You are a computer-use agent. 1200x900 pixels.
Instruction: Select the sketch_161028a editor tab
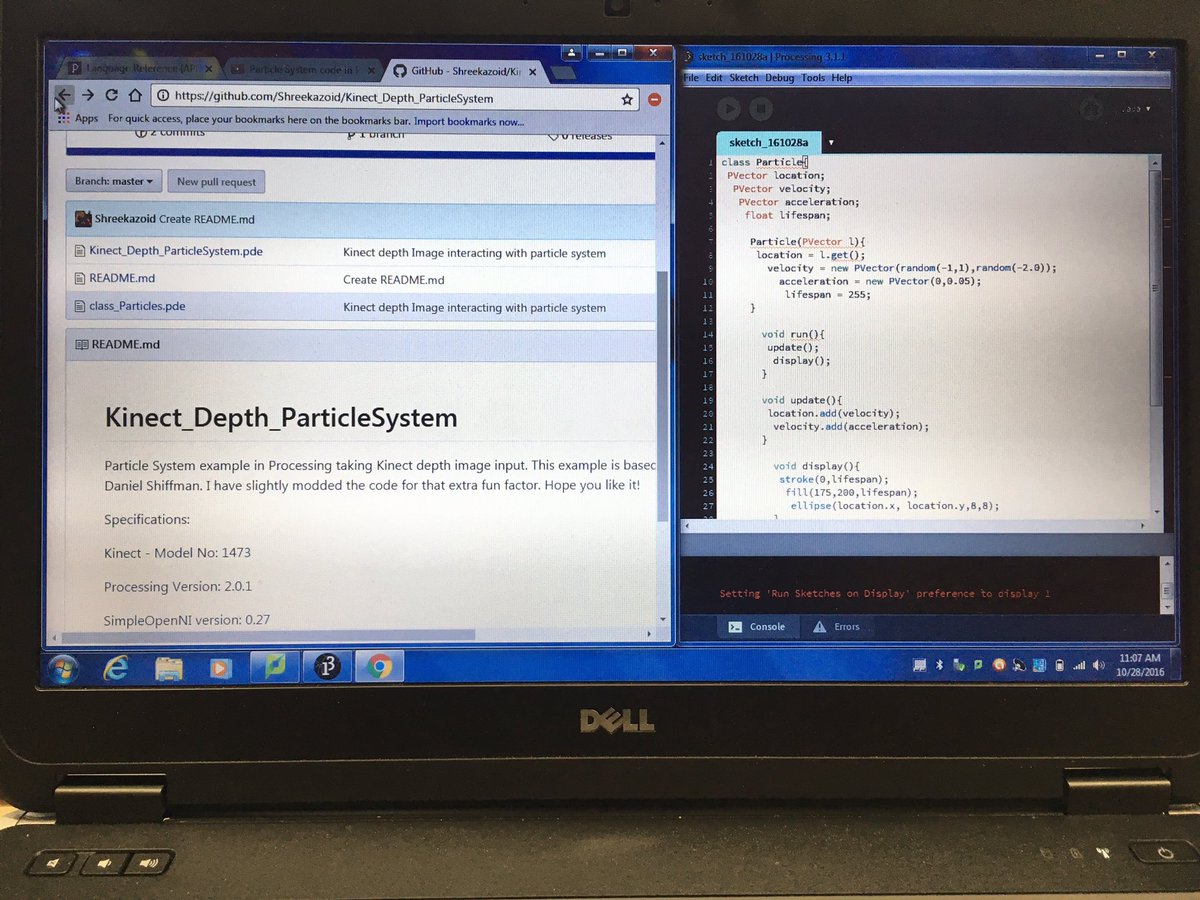(x=769, y=143)
